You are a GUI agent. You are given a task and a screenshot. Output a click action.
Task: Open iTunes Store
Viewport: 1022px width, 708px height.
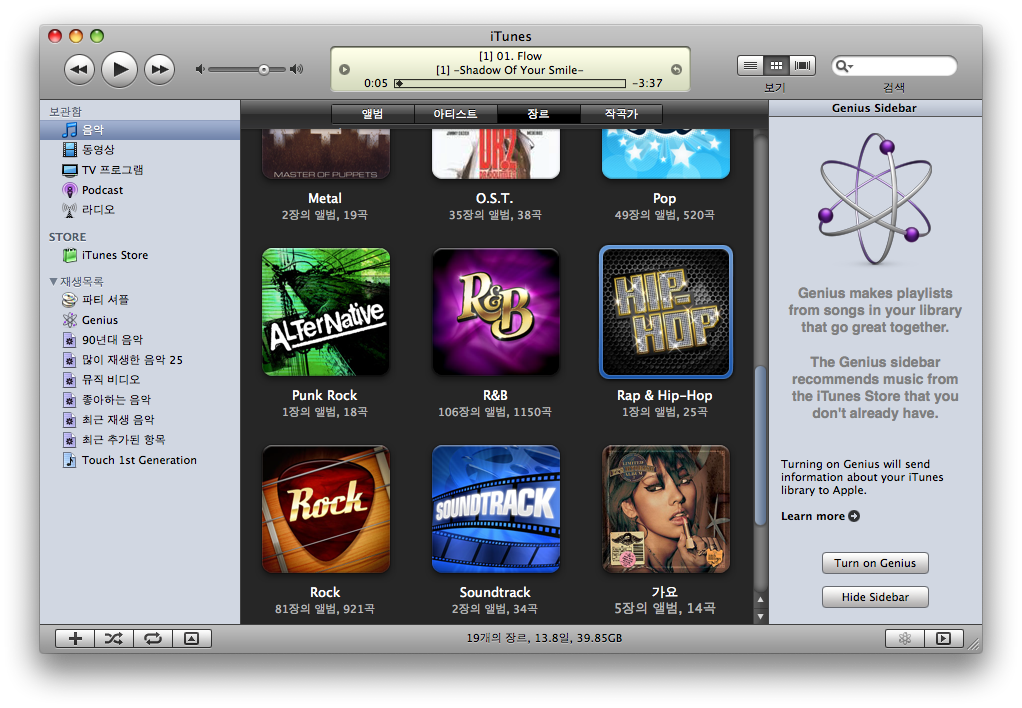click(139, 255)
